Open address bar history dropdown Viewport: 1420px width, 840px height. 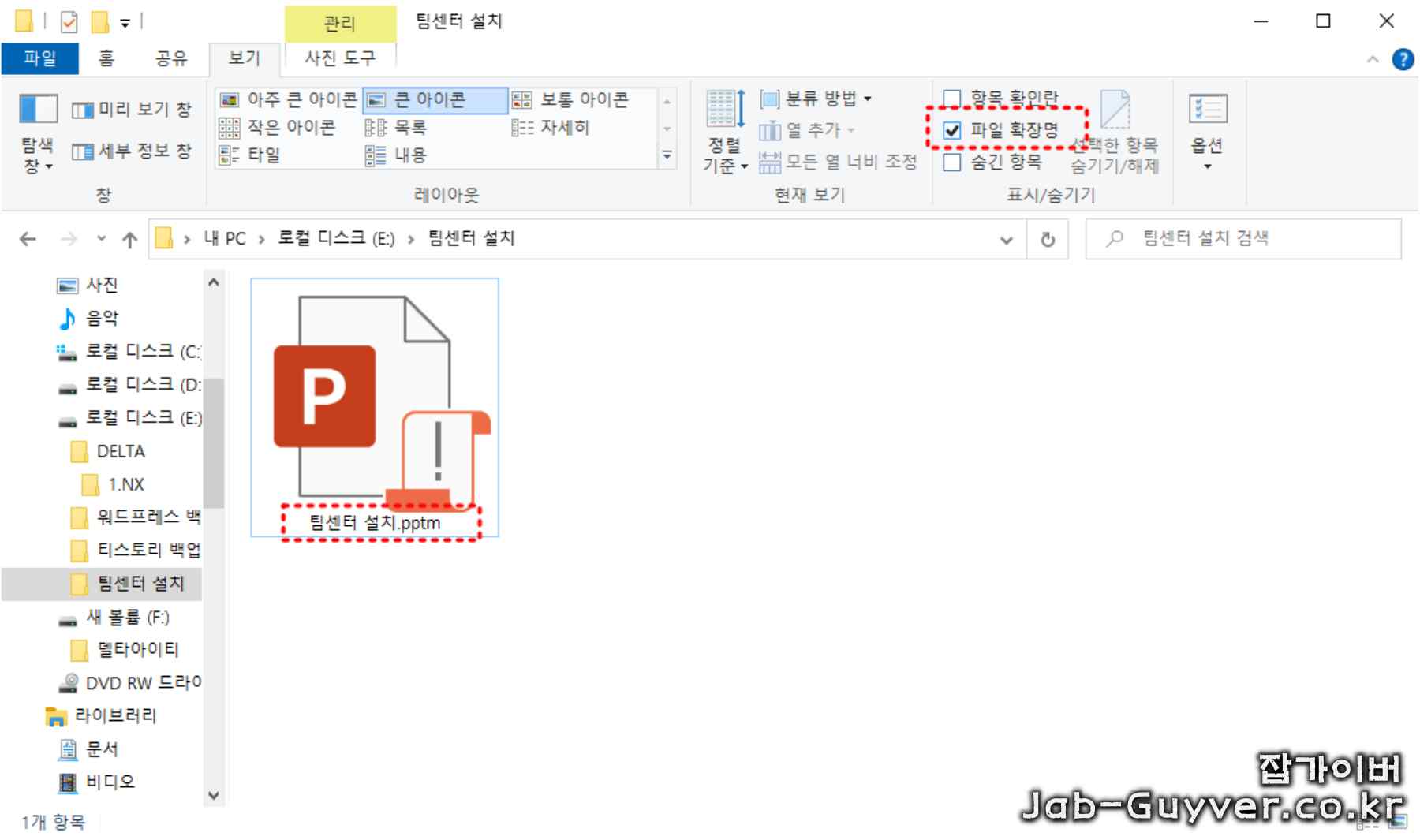[x=1007, y=240]
